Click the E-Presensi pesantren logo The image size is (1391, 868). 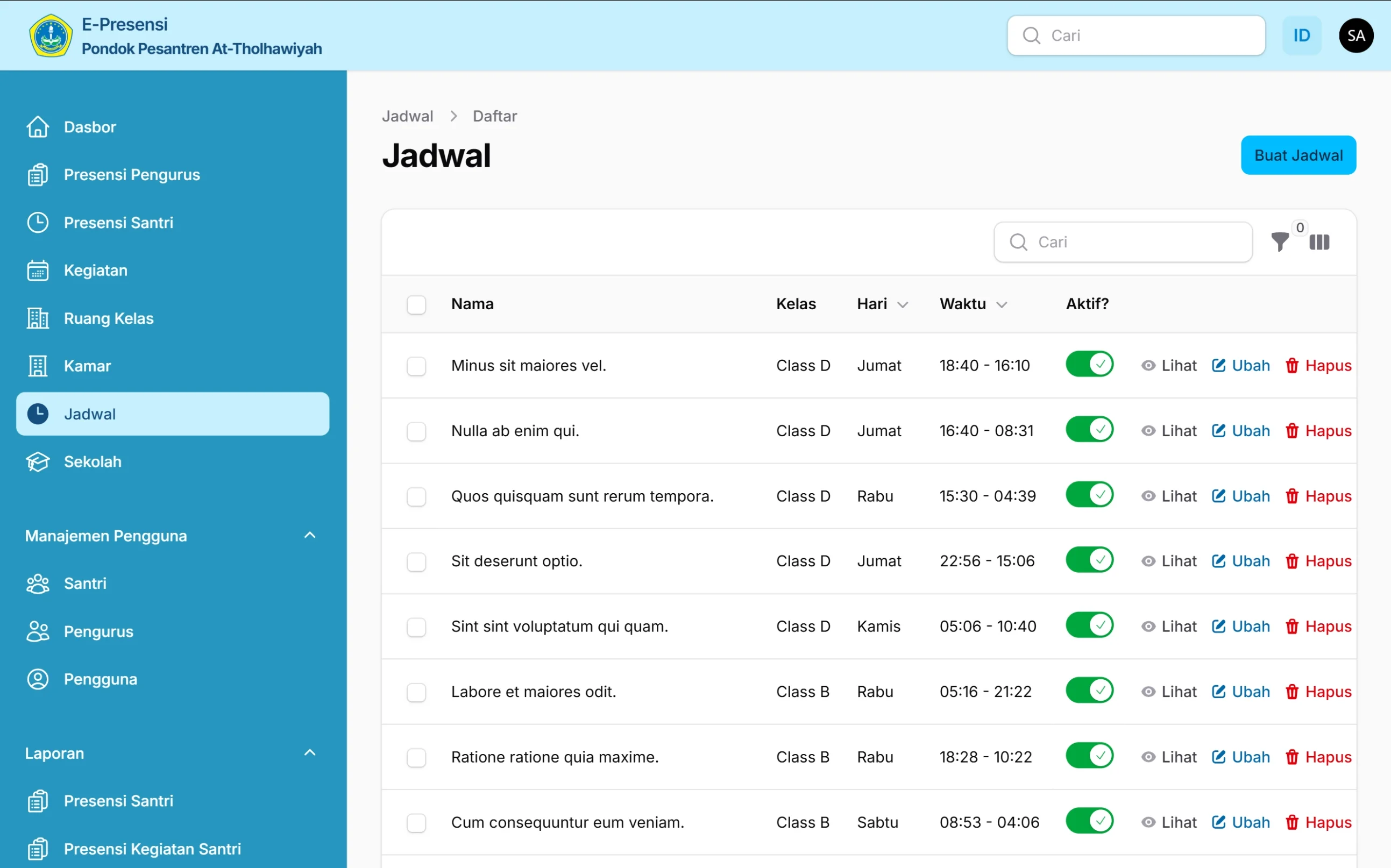51,35
